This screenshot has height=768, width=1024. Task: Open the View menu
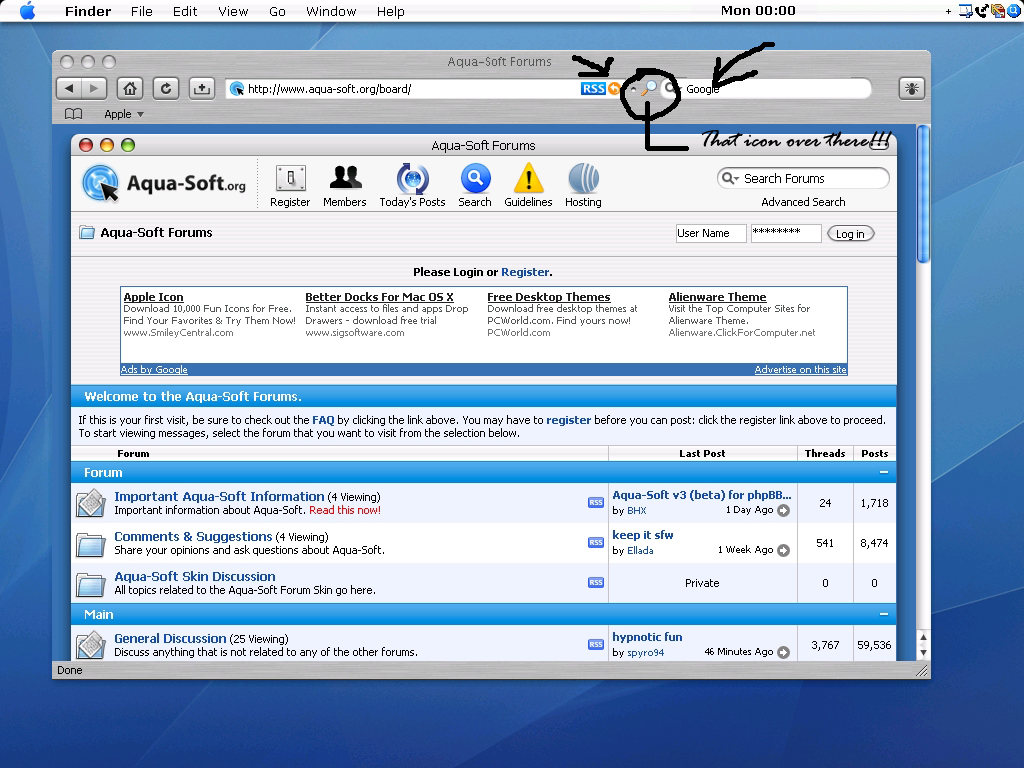(x=233, y=11)
